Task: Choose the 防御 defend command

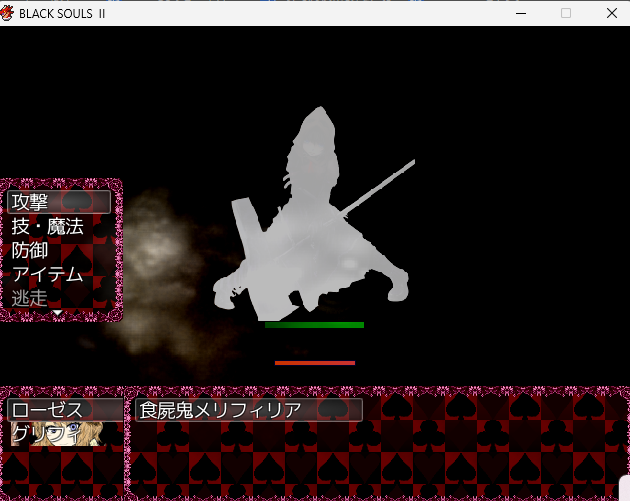Action: 30,250
